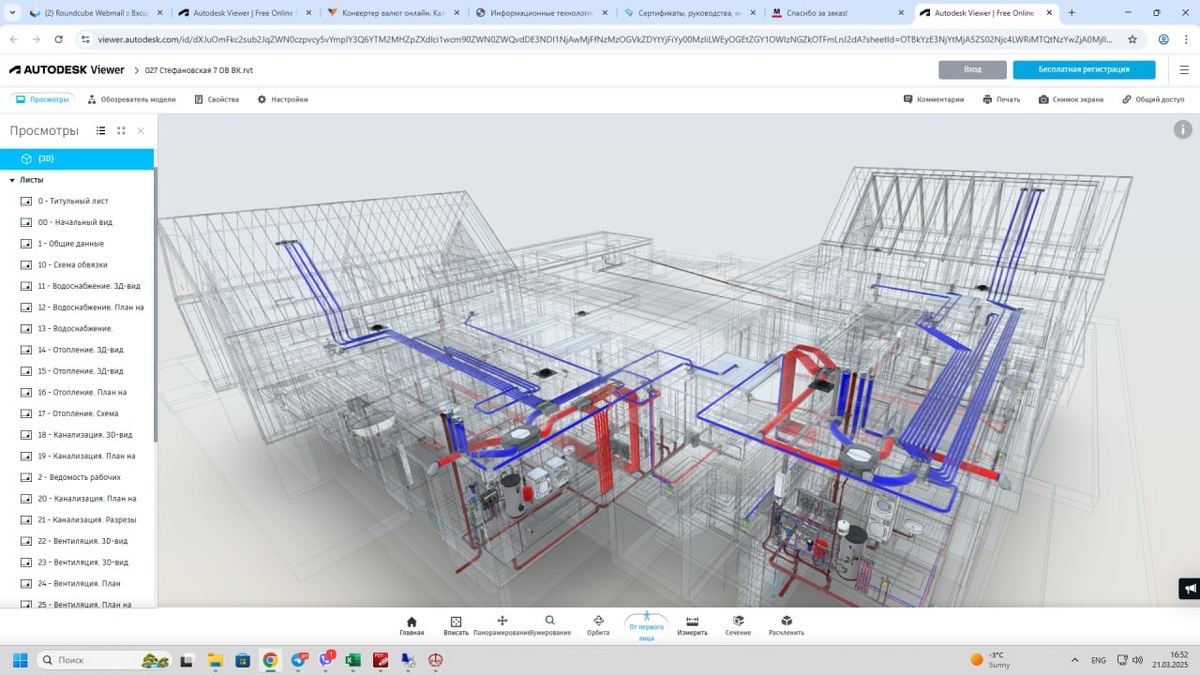Open Общий доступ sharing options
The width and height of the screenshot is (1200, 675).
click(x=1153, y=100)
